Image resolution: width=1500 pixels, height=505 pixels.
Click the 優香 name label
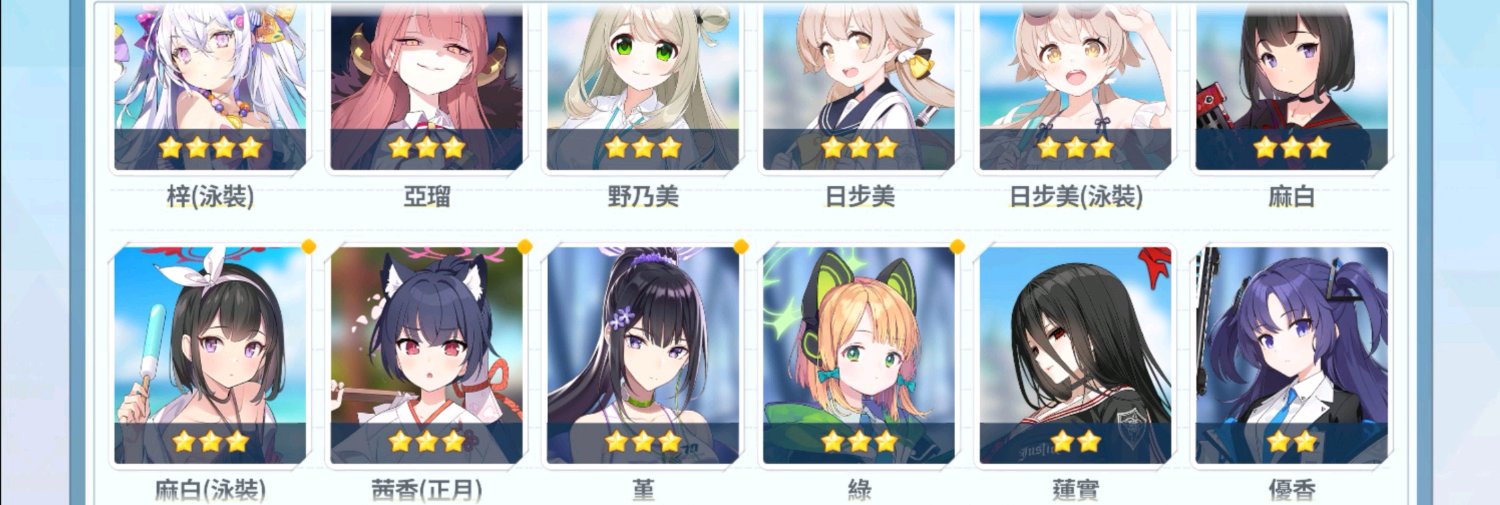(x=1291, y=491)
